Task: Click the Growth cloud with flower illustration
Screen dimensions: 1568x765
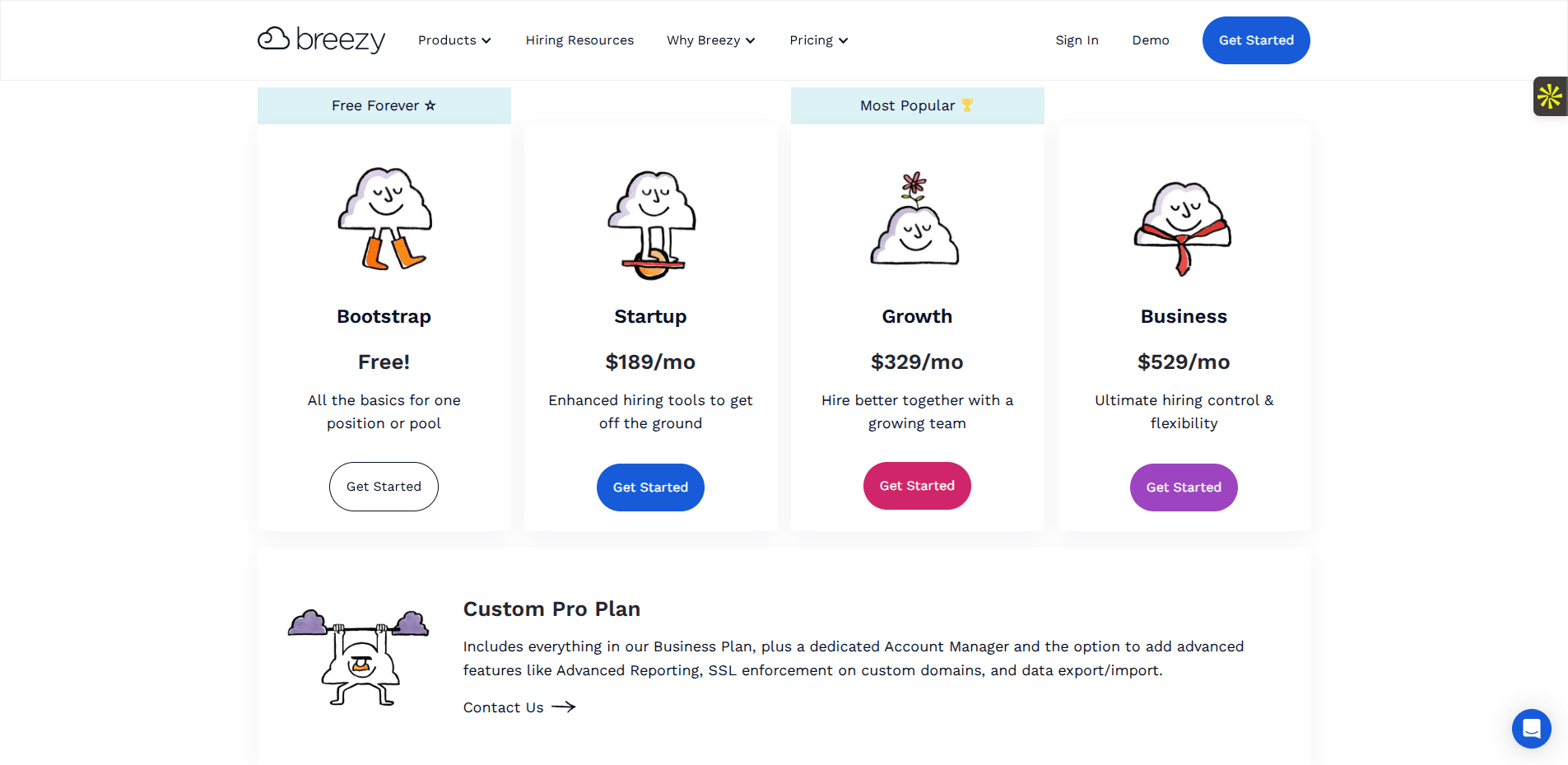Action: tap(915, 219)
